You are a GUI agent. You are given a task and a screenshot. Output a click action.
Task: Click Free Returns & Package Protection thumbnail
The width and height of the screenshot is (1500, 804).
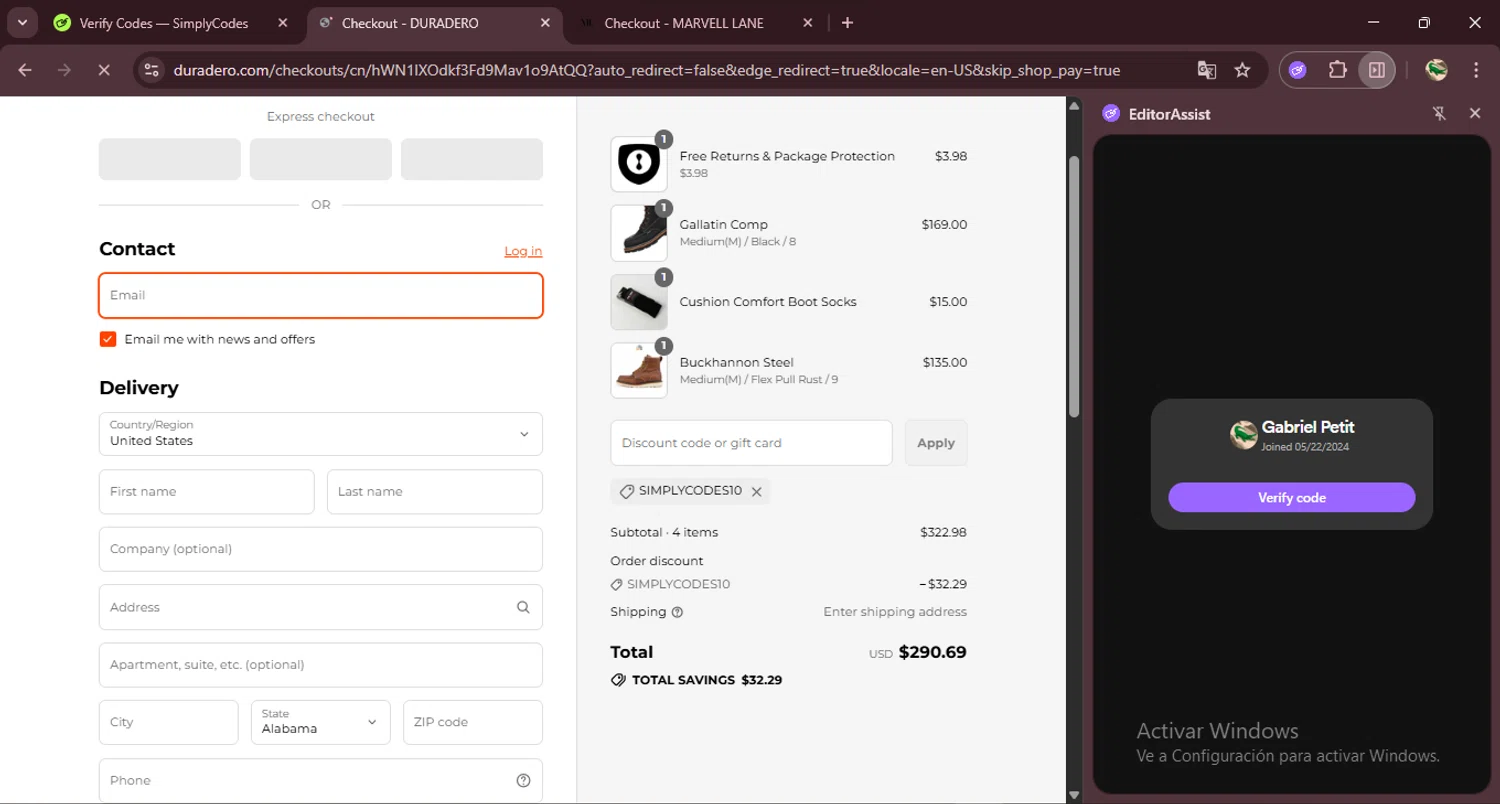[639, 164]
